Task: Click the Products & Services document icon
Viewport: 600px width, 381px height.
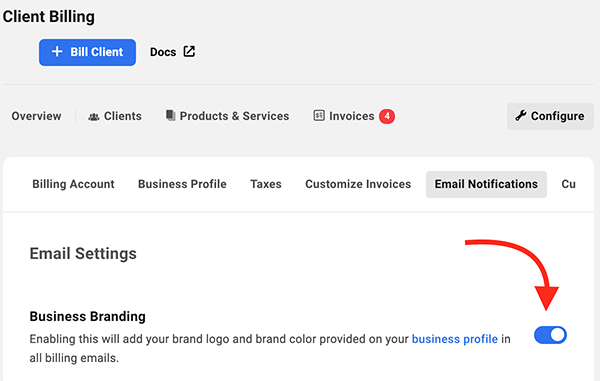Action: tap(171, 116)
